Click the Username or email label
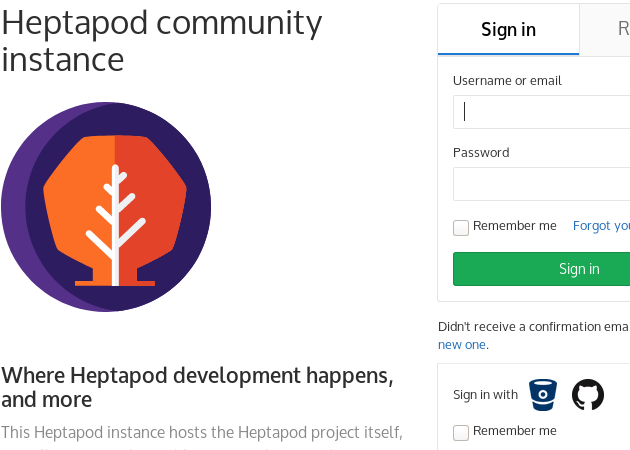630x450 pixels. 507,81
